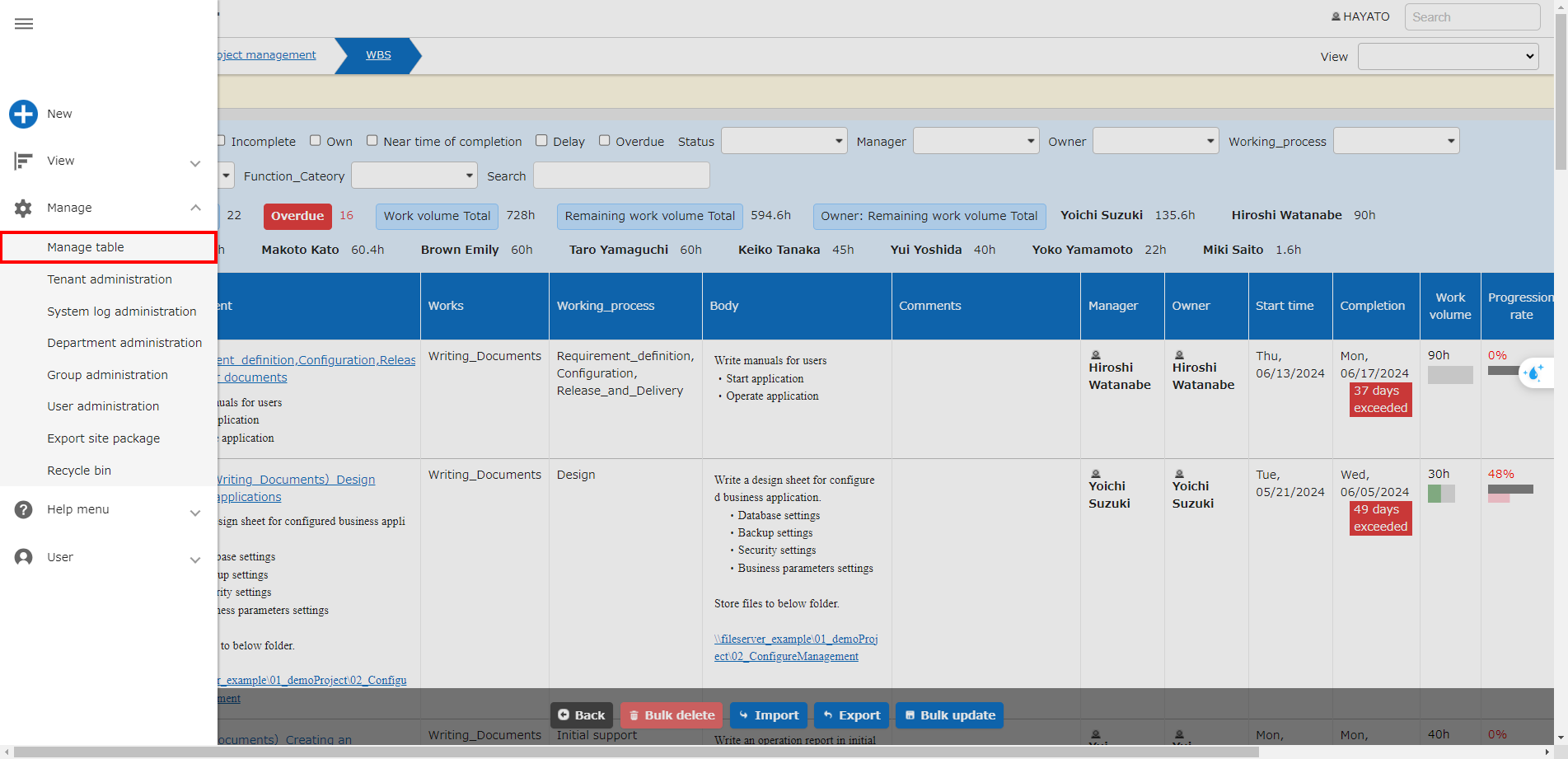
Task: Open the Owner filter dropdown
Action: pos(1155,141)
